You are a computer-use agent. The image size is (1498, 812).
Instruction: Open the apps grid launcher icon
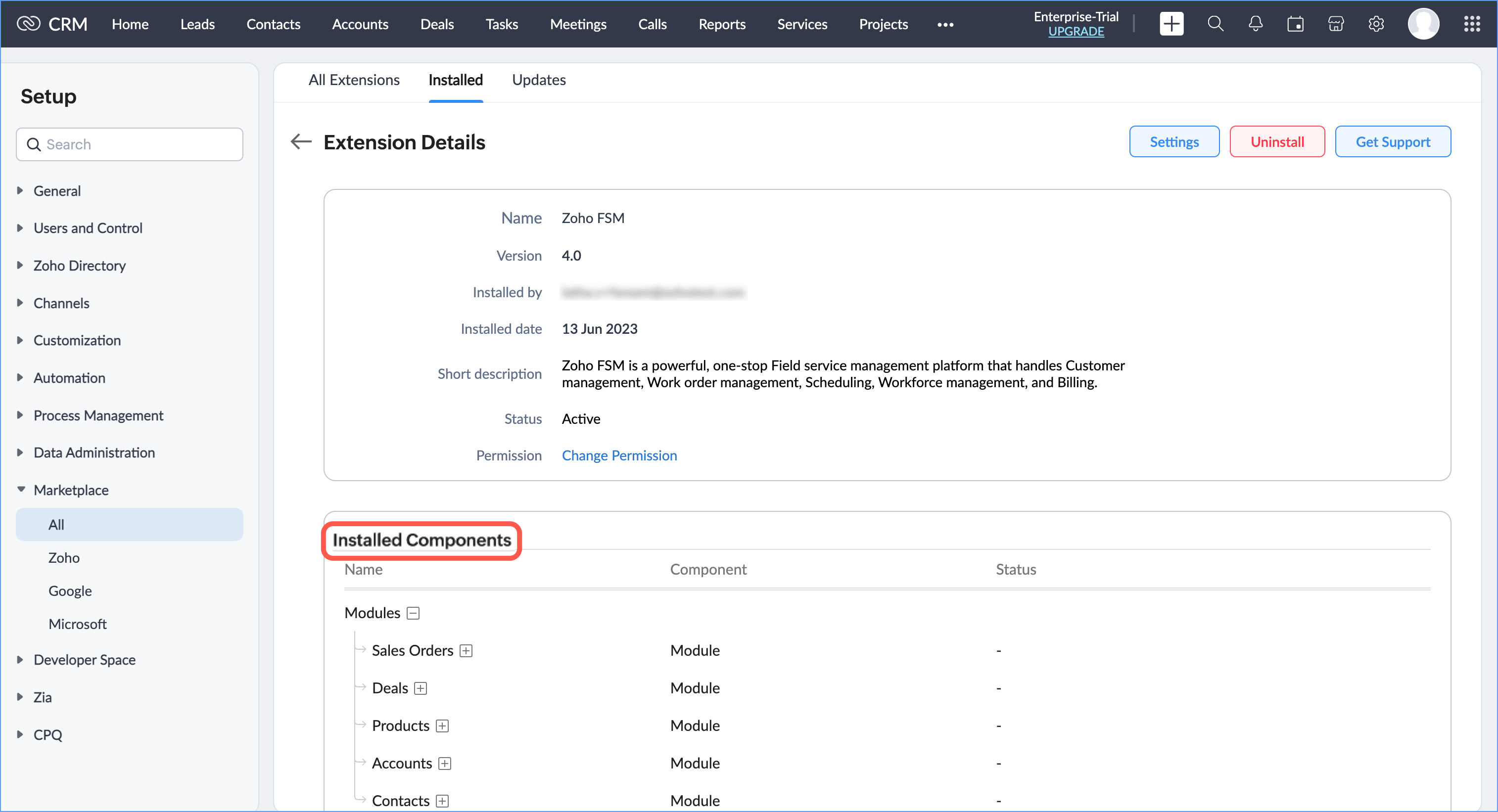[1472, 24]
